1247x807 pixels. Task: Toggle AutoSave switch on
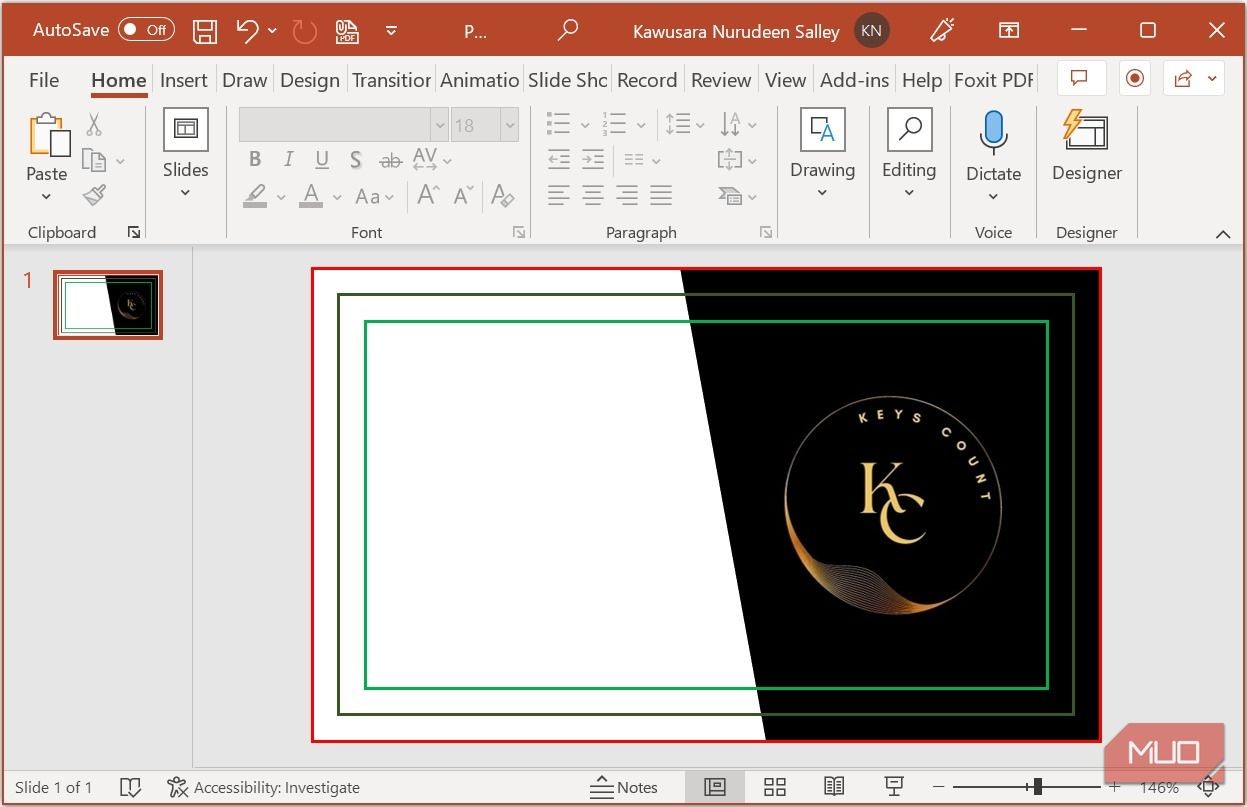click(x=146, y=30)
